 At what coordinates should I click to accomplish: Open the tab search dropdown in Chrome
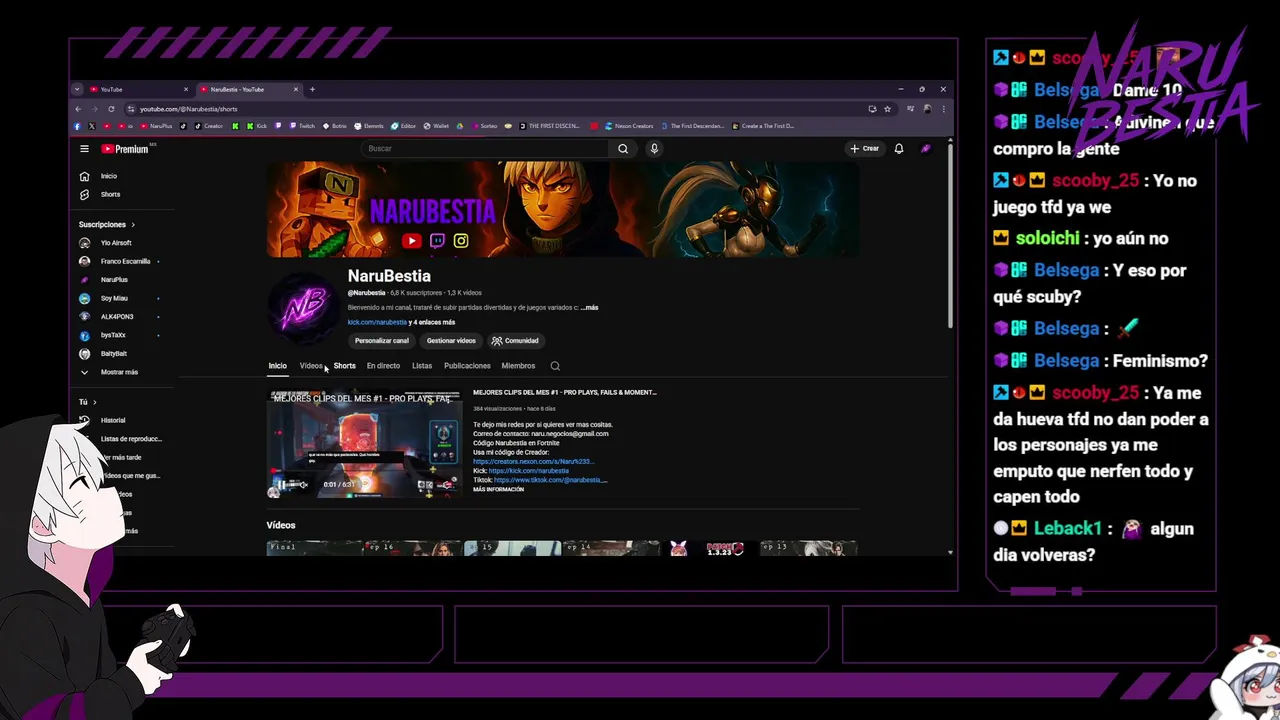pyautogui.click(x=77, y=89)
